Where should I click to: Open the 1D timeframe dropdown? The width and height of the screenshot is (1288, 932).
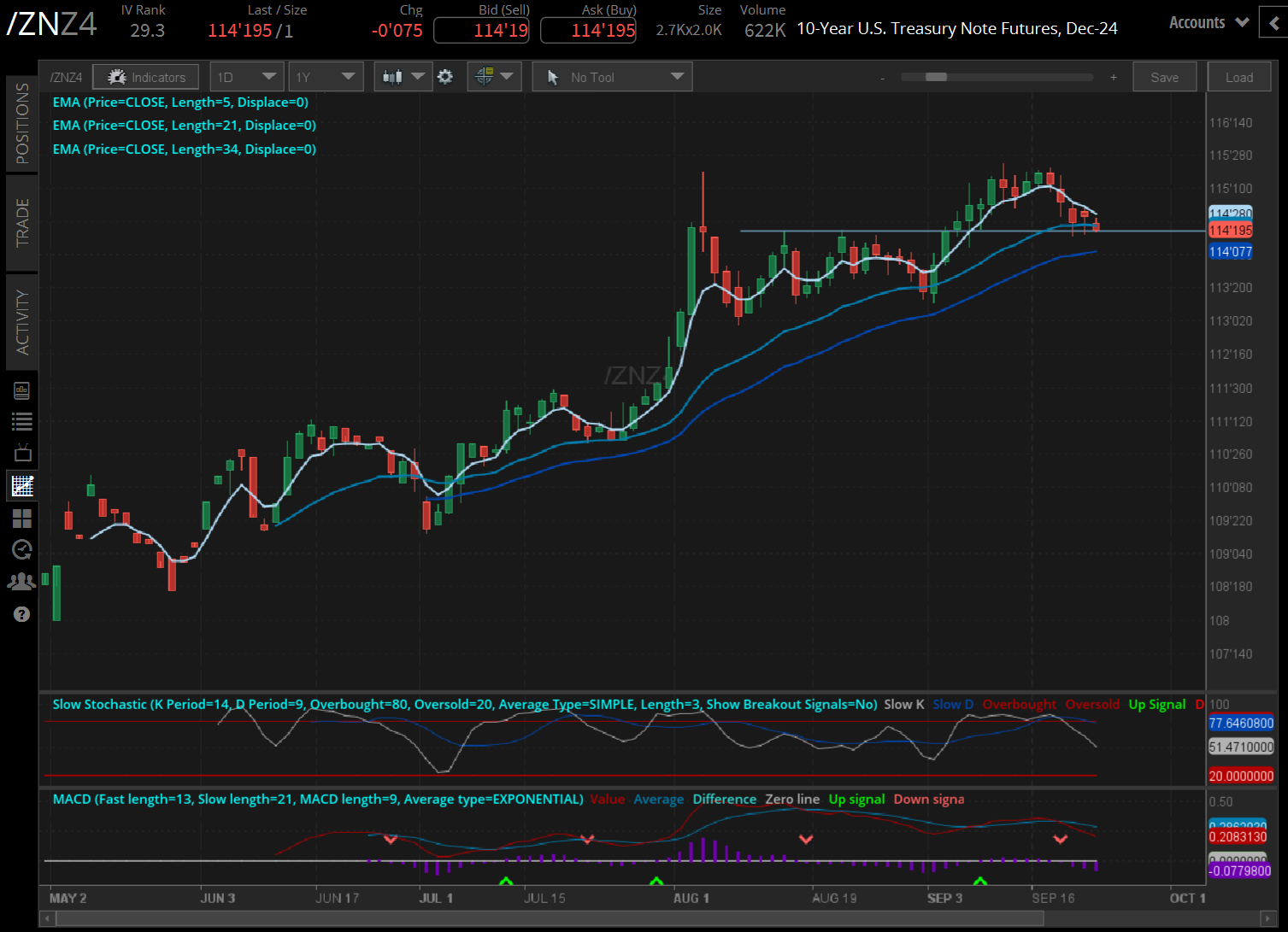click(x=246, y=76)
